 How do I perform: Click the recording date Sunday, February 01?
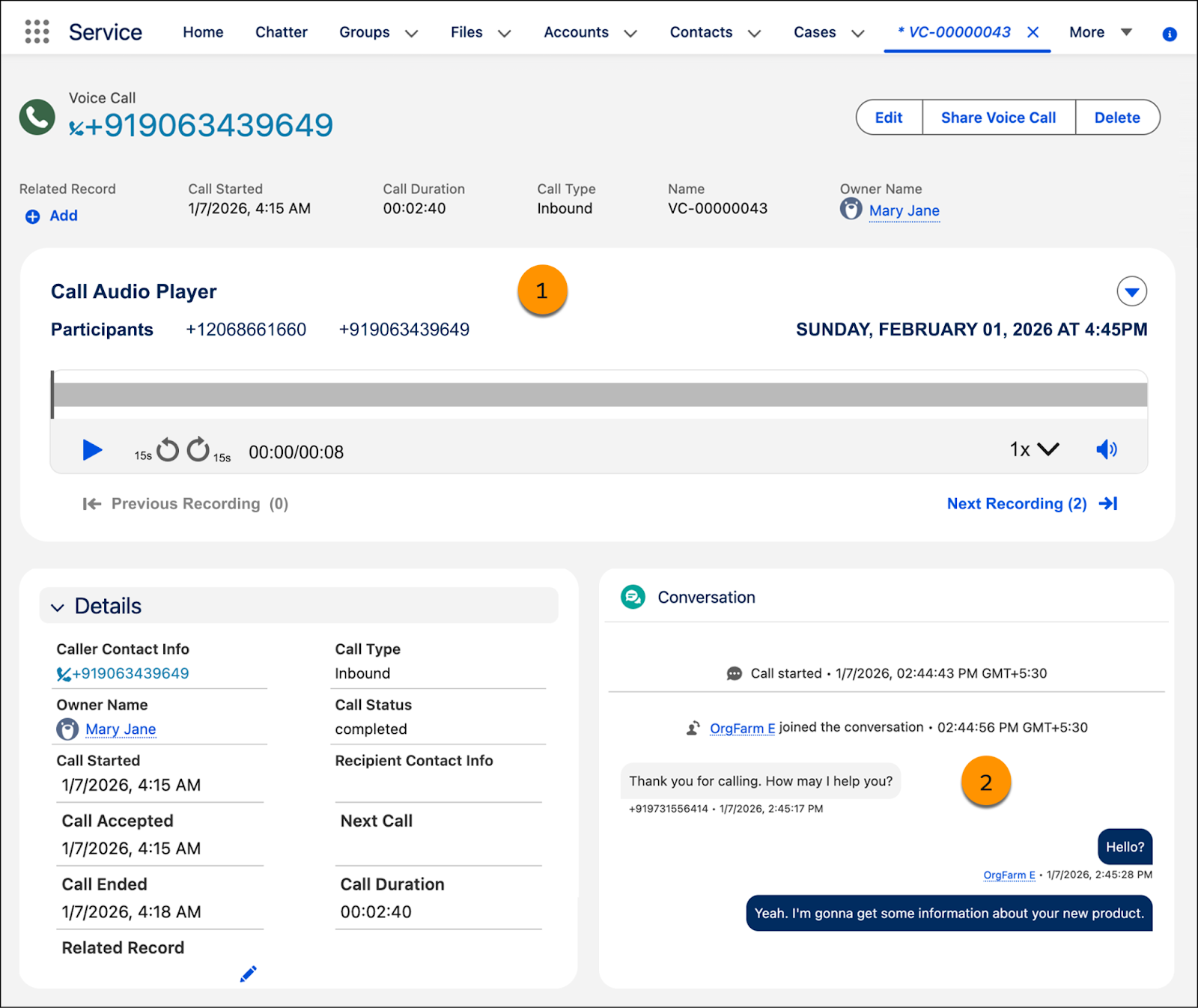tap(971, 330)
